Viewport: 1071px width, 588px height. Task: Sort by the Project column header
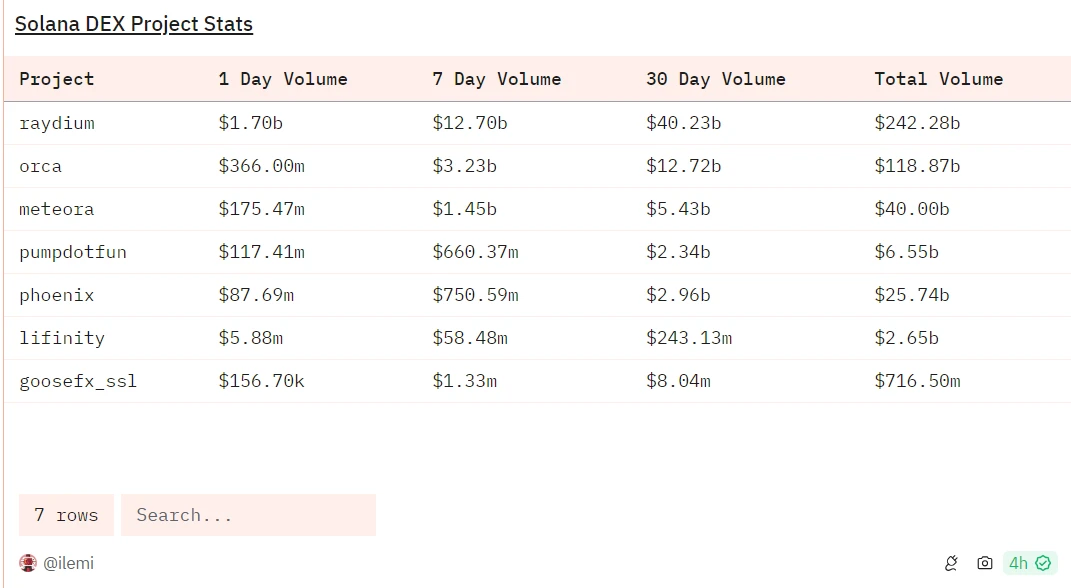pos(57,79)
